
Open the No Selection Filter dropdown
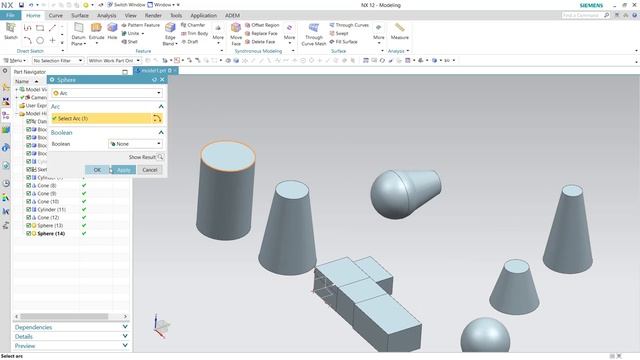(x=58, y=60)
